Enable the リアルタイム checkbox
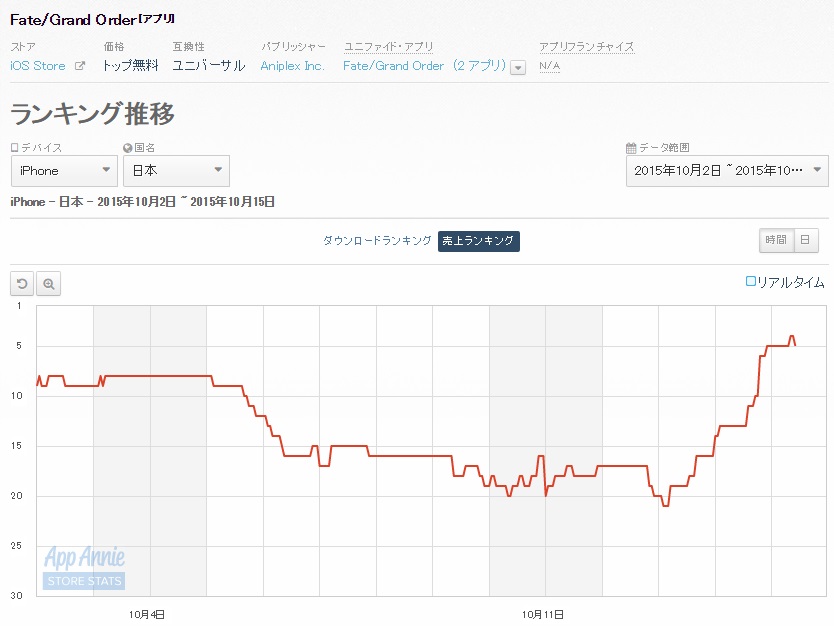 click(x=750, y=281)
